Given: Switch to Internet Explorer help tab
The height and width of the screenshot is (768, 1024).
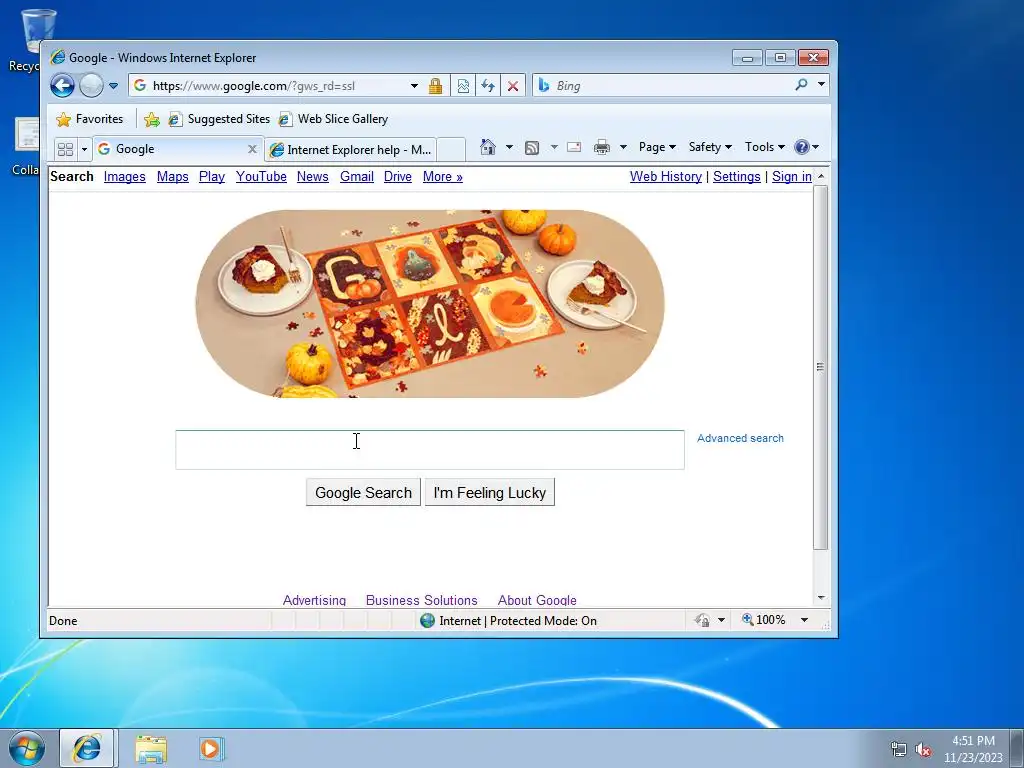Looking at the screenshot, I should pyautogui.click(x=351, y=150).
